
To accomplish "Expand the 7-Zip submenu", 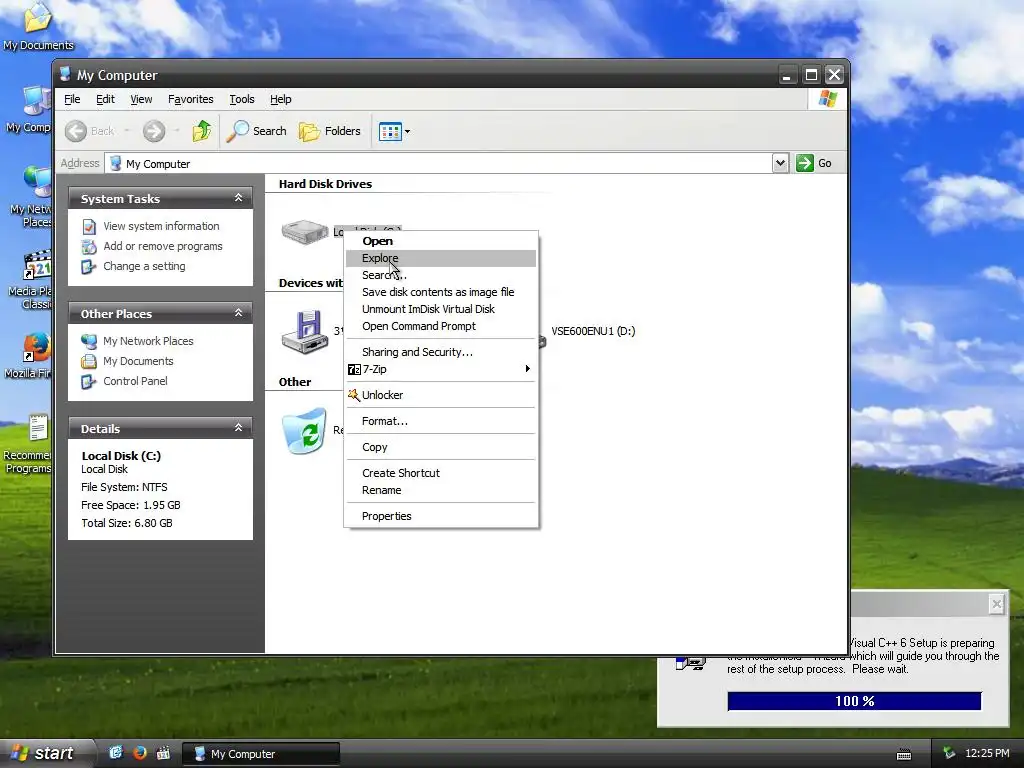I will pos(441,369).
